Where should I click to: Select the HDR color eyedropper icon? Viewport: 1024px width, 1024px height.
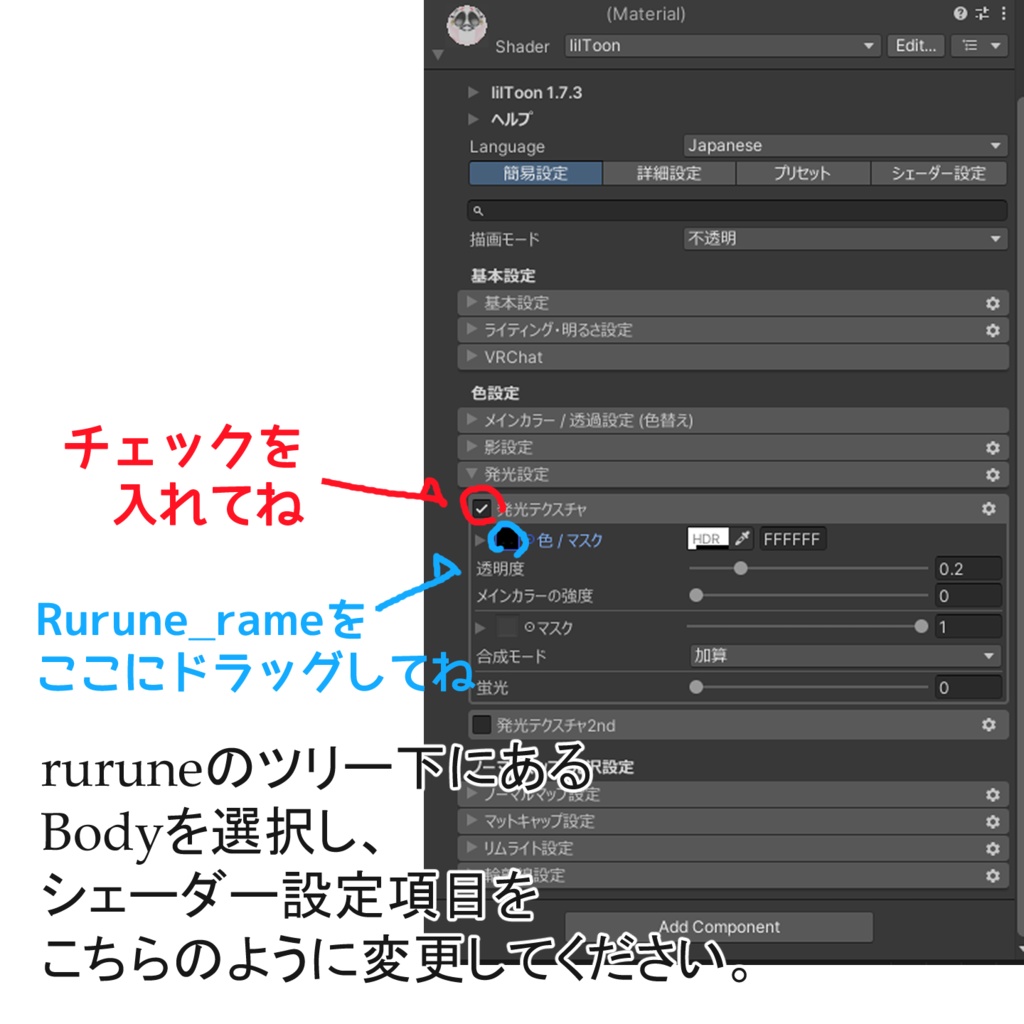pyautogui.click(x=741, y=538)
